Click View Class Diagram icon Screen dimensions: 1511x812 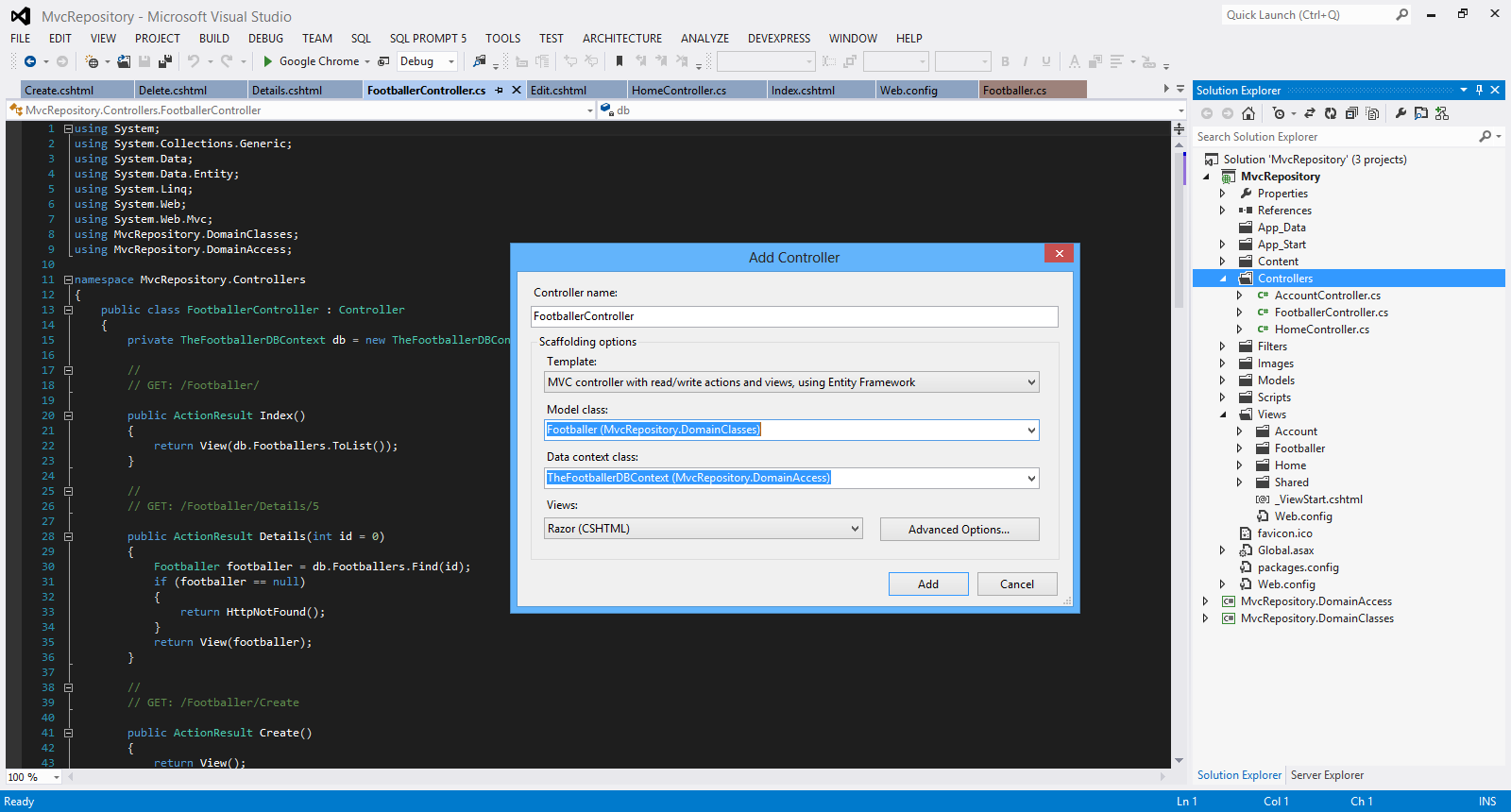1442,113
